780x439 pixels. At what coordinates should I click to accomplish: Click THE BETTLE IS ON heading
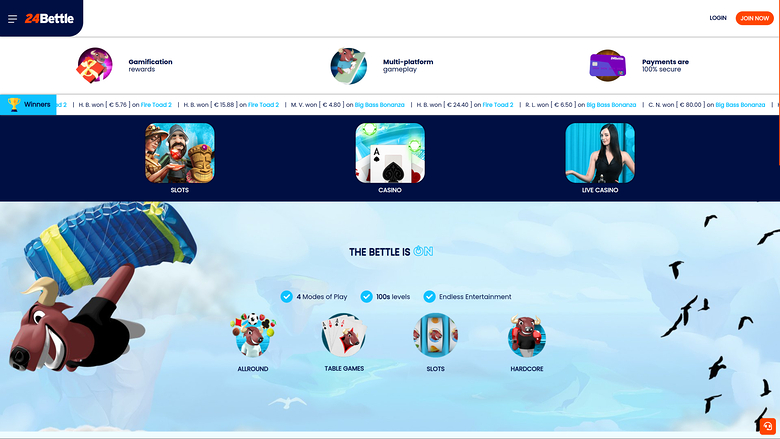click(391, 252)
